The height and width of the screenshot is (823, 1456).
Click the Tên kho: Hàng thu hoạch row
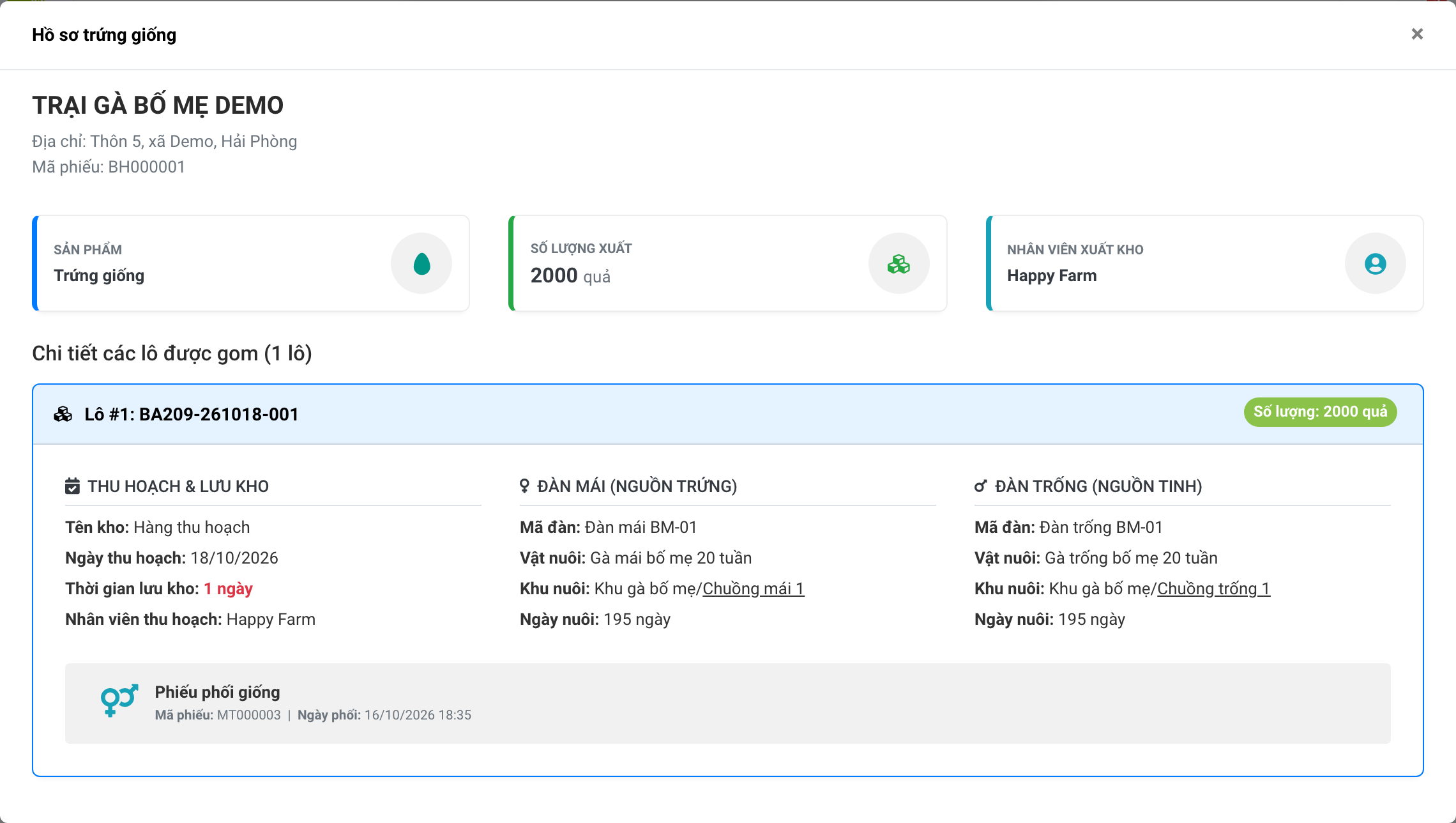click(x=157, y=527)
